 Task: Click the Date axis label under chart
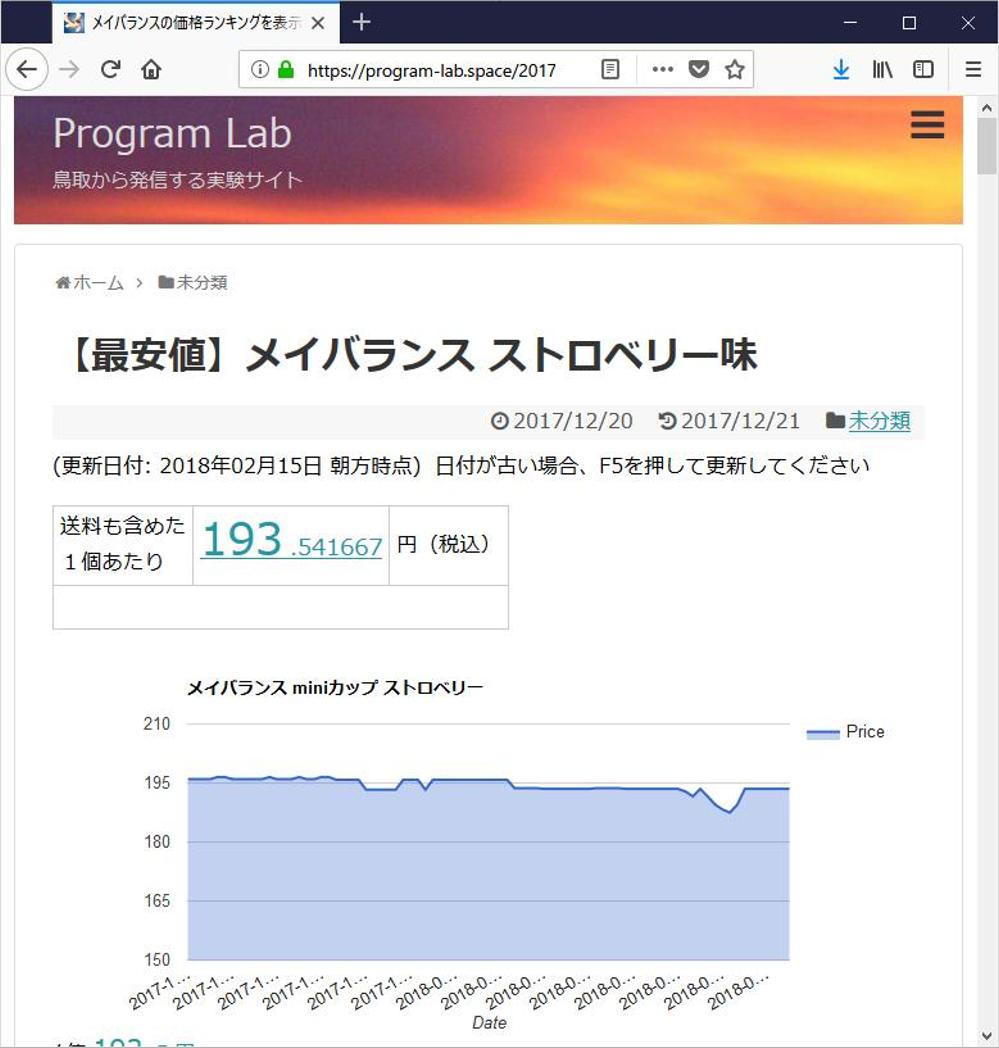(x=489, y=1023)
